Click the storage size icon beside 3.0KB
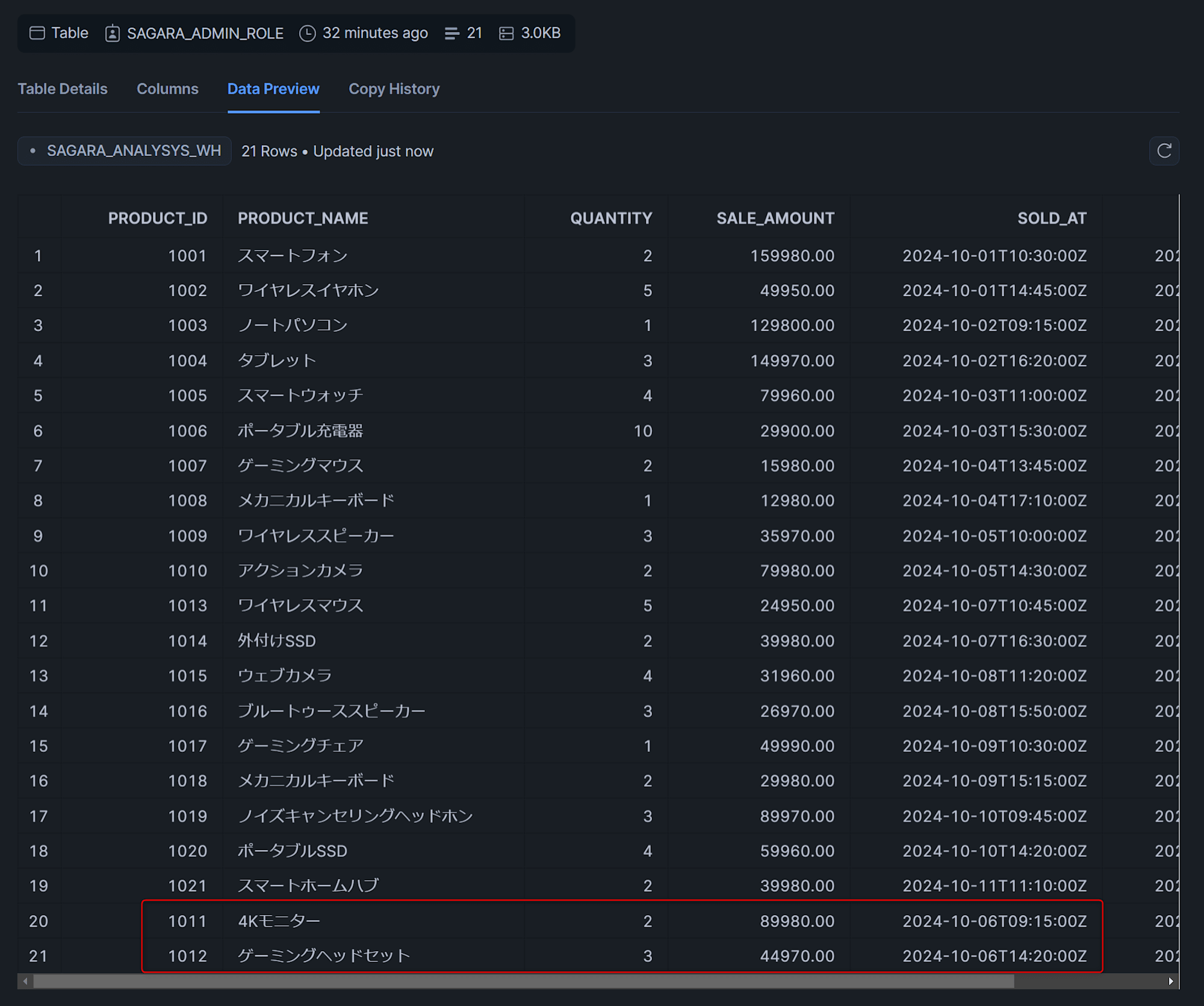This screenshot has width=1204, height=1006. (x=506, y=33)
